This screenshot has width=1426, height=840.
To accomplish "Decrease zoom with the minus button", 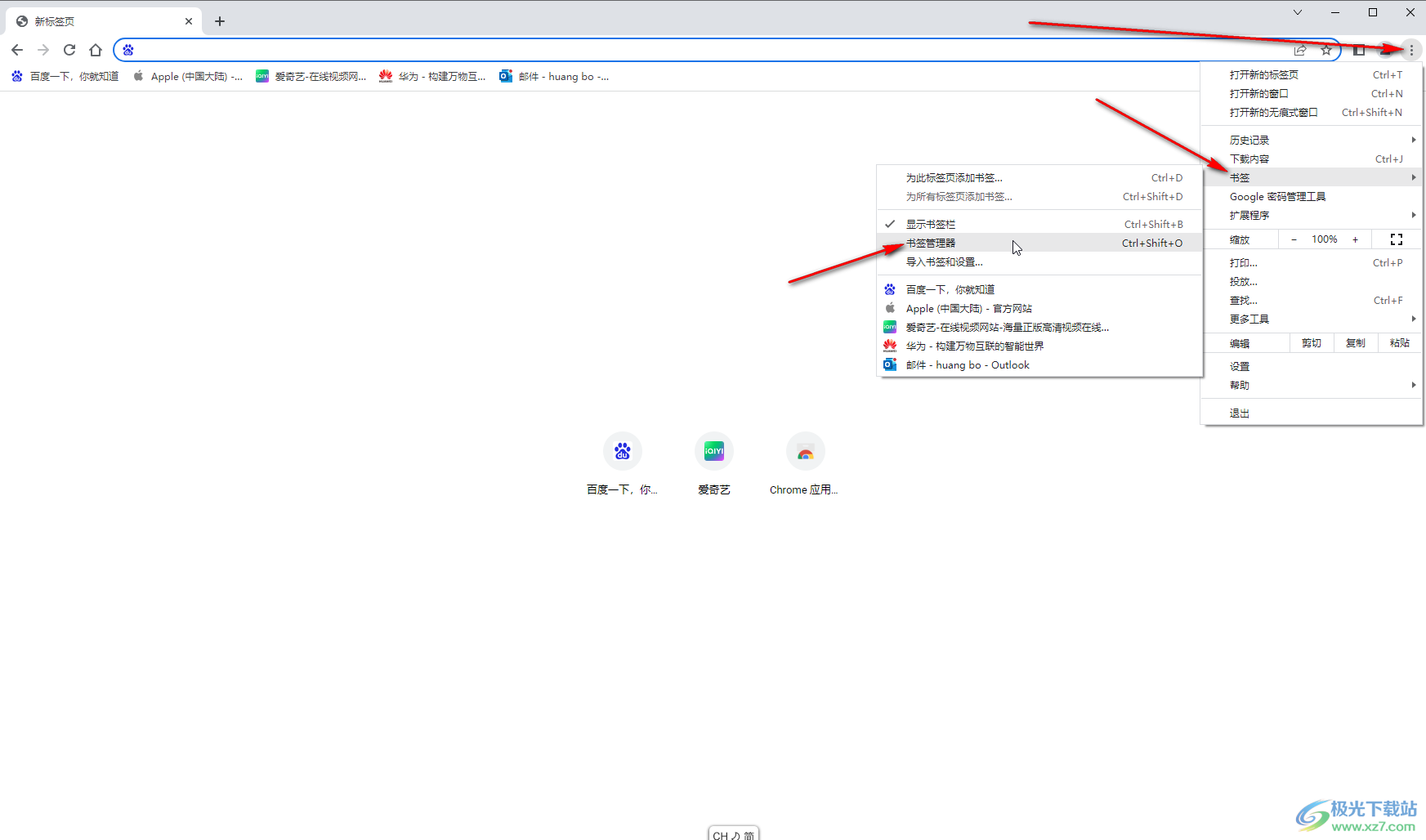I will click(x=1294, y=239).
